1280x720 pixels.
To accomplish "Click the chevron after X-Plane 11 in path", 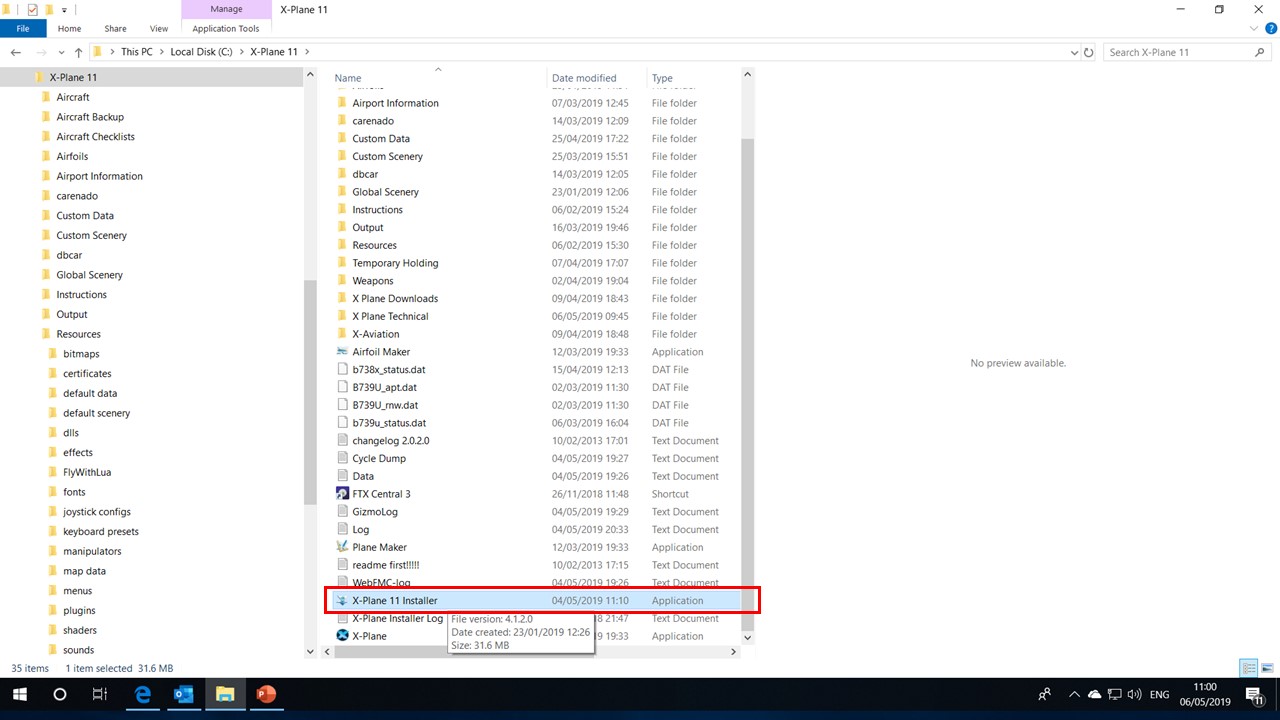I will 306,52.
